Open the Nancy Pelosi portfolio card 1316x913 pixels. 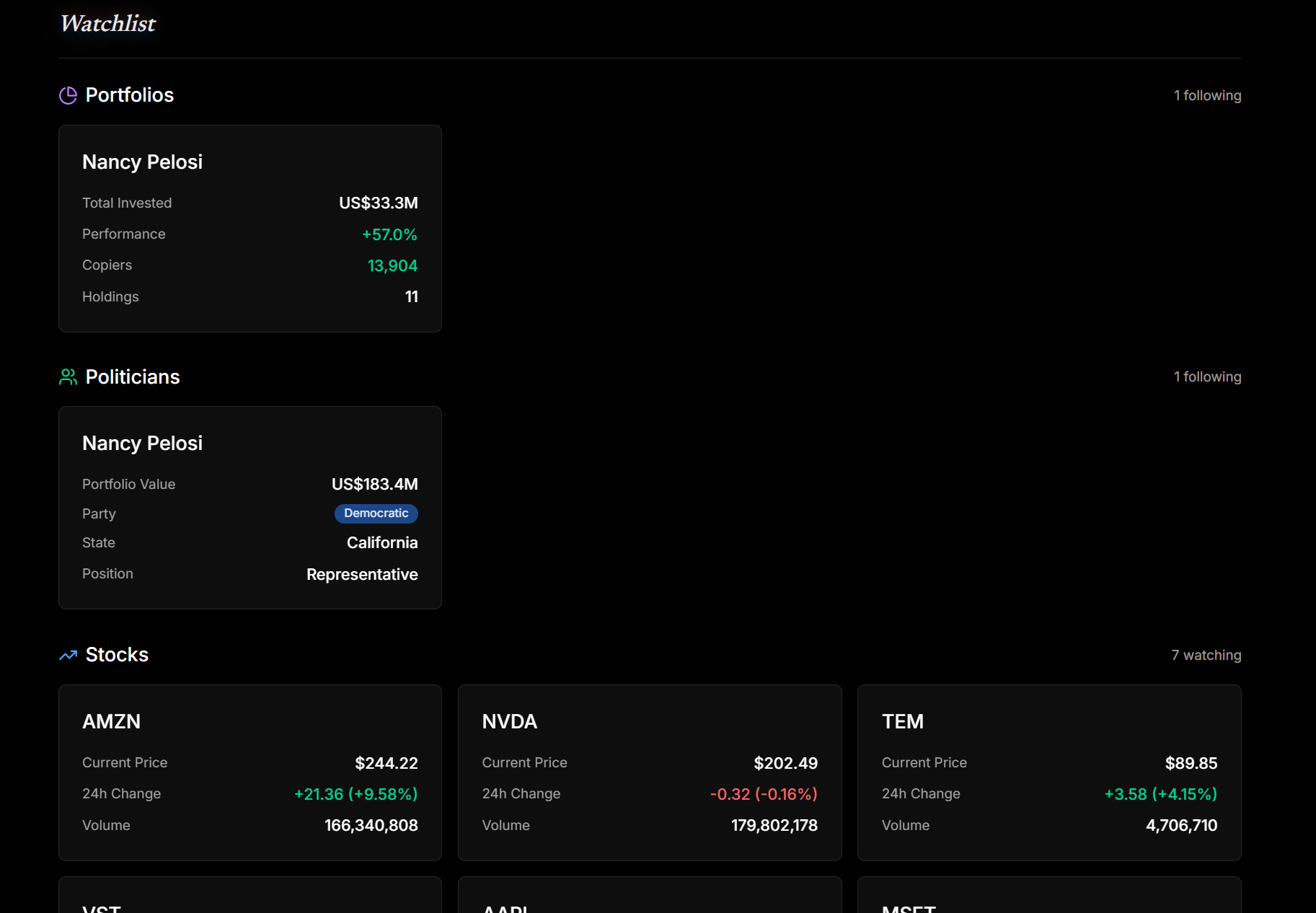point(249,228)
